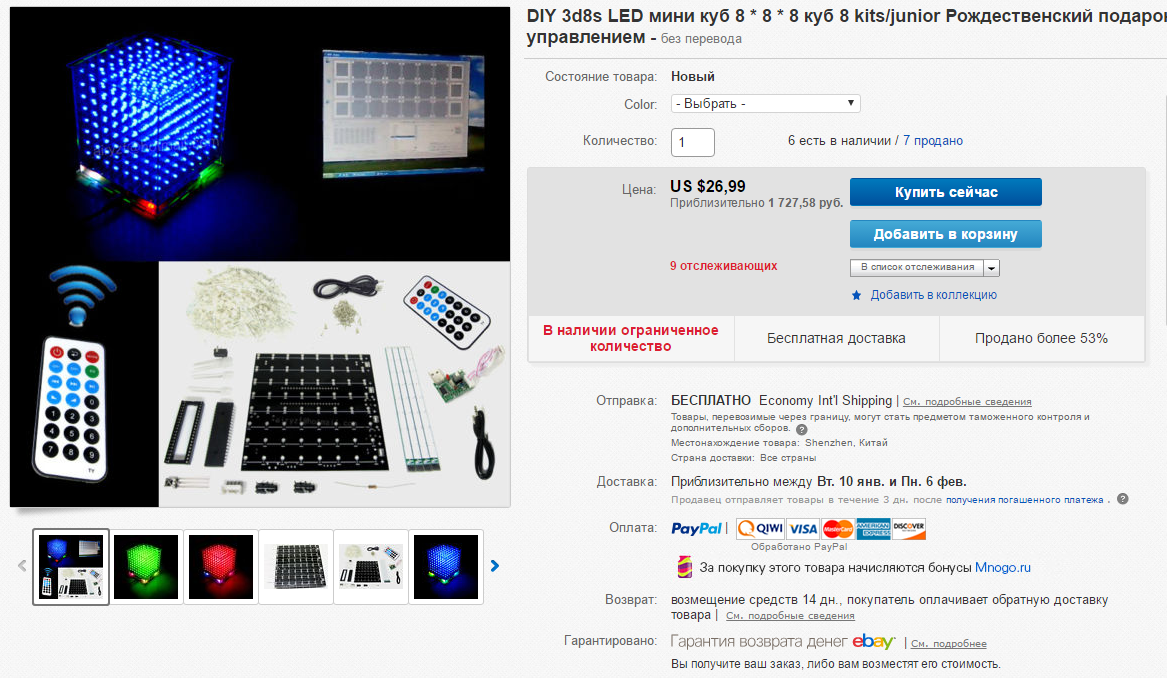Screen dimensions: 1167x678
Task: Click the customs fees help question-mark icon
Action: 802,429
